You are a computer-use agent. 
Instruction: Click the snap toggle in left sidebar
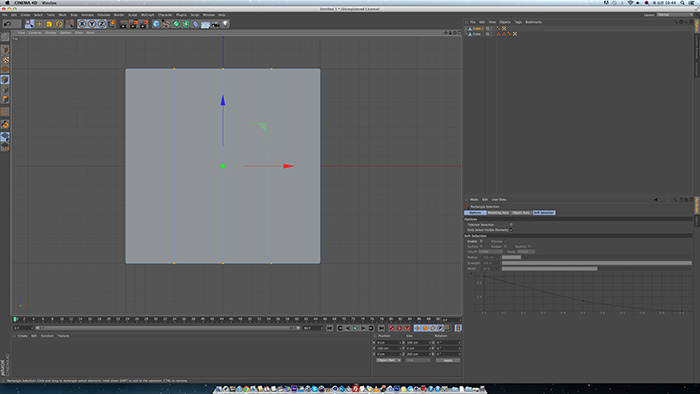coord(5,124)
